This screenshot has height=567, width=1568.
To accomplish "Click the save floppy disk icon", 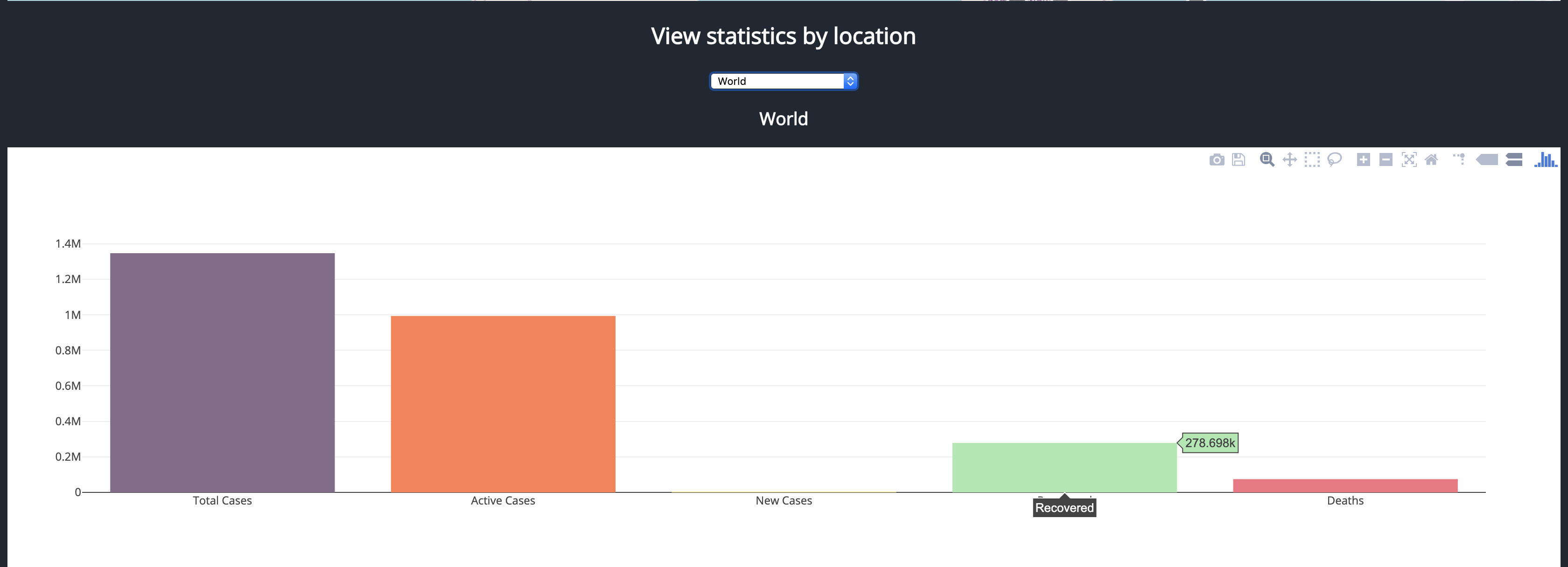I will 1238,160.
